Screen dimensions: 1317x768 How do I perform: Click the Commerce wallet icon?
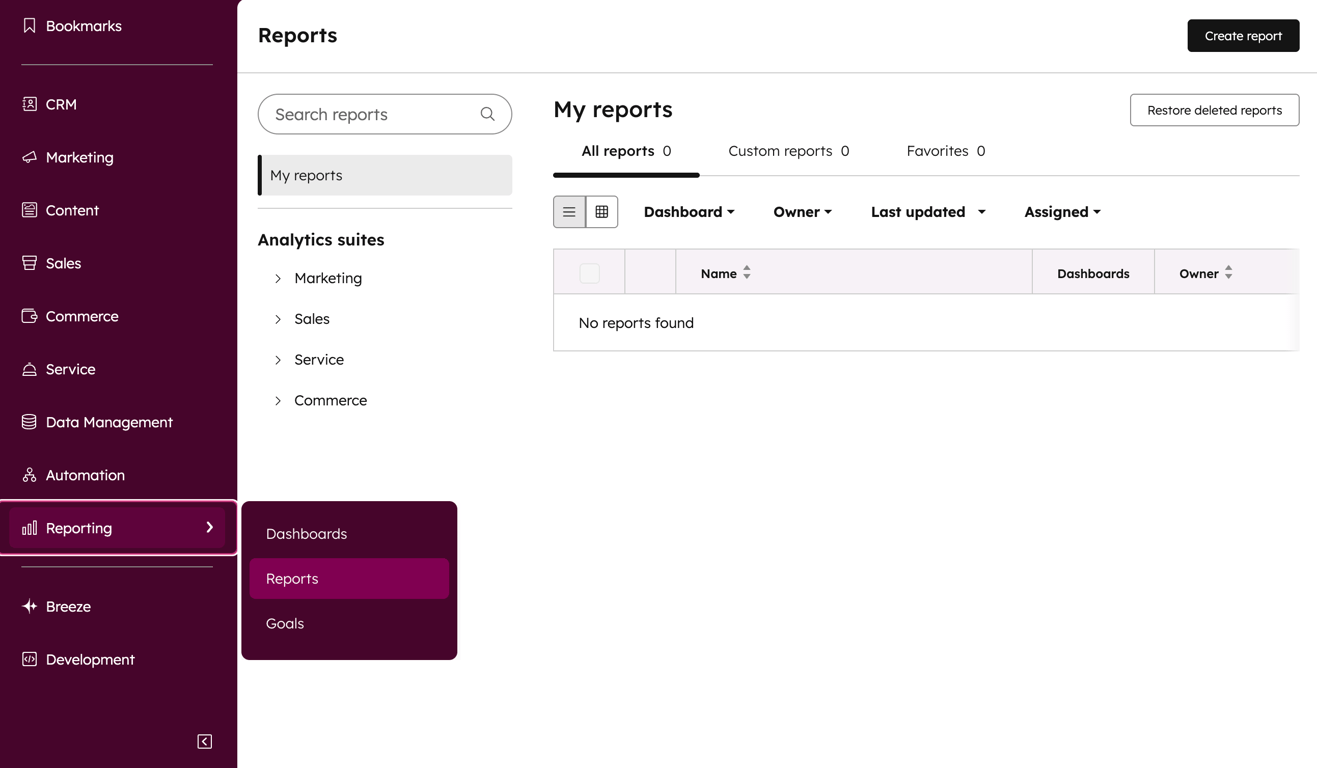coord(29,316)
